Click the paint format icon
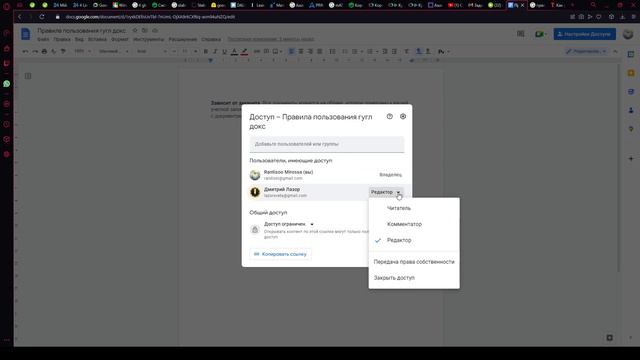The image size is (640, 360). pos(63,51)
